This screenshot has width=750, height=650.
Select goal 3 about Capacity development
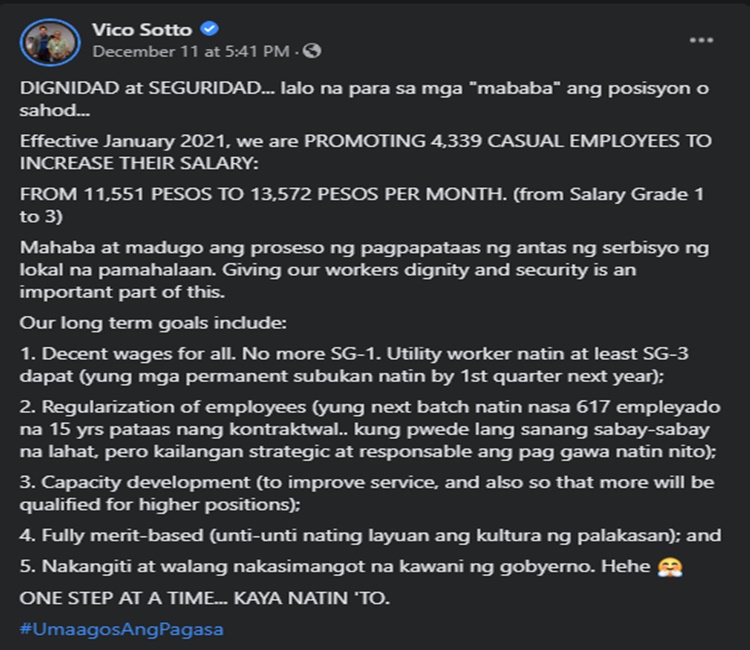(x=367, y=493)
